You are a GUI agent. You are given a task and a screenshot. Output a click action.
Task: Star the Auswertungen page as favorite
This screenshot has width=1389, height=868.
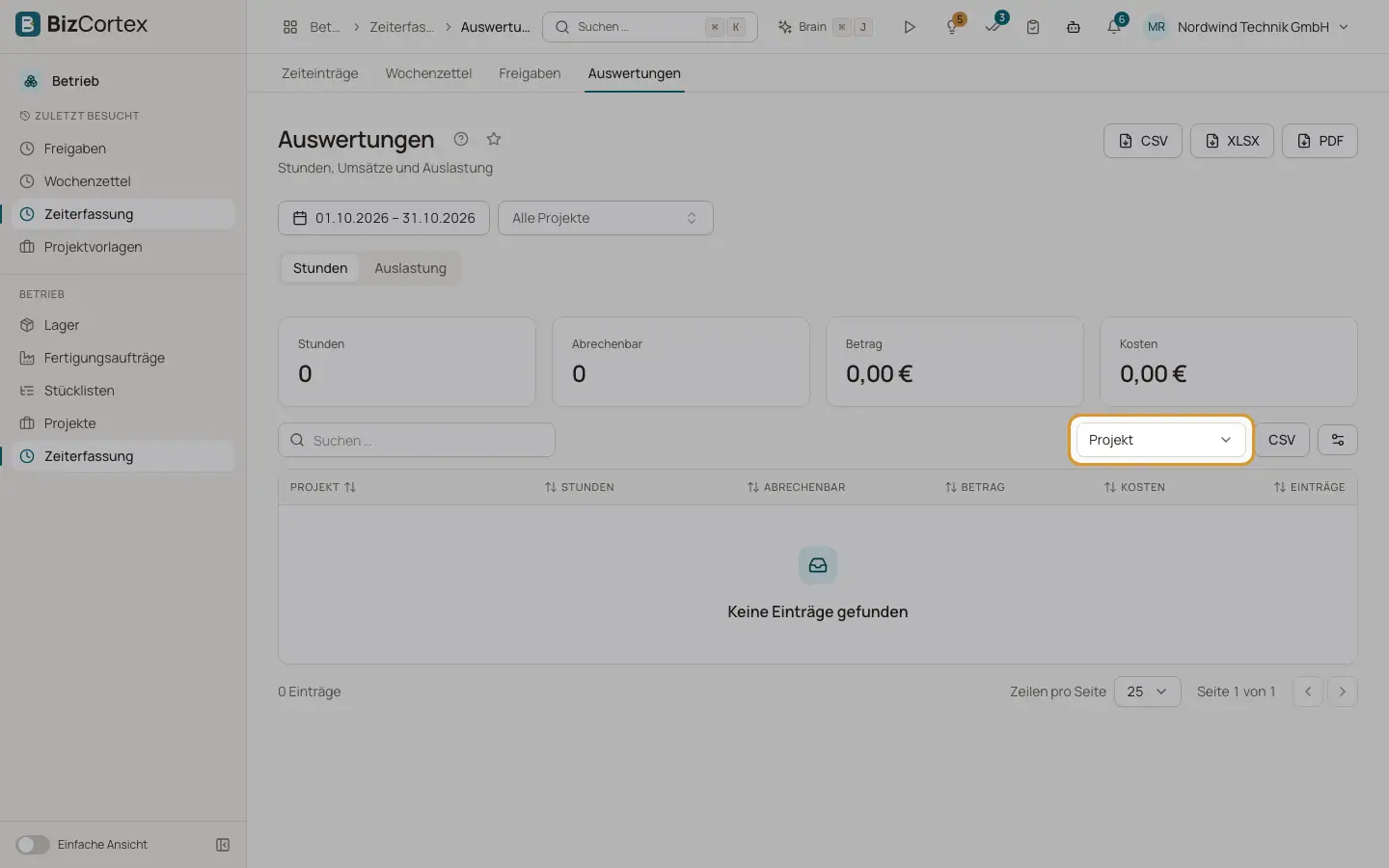[494, 139]
